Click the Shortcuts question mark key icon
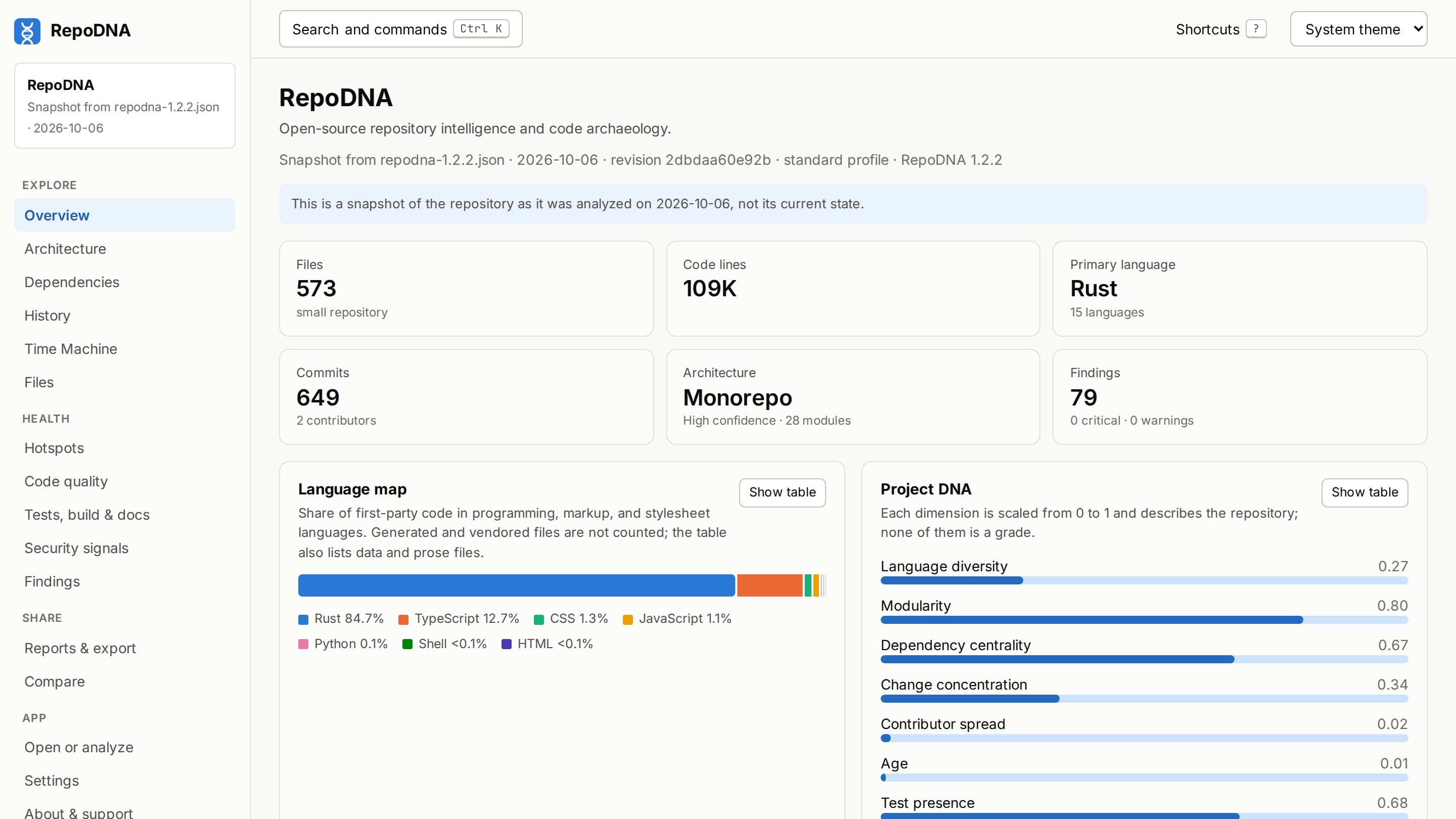The height and width of the screenshot is (819, 1456). (x=1256, y=29)
